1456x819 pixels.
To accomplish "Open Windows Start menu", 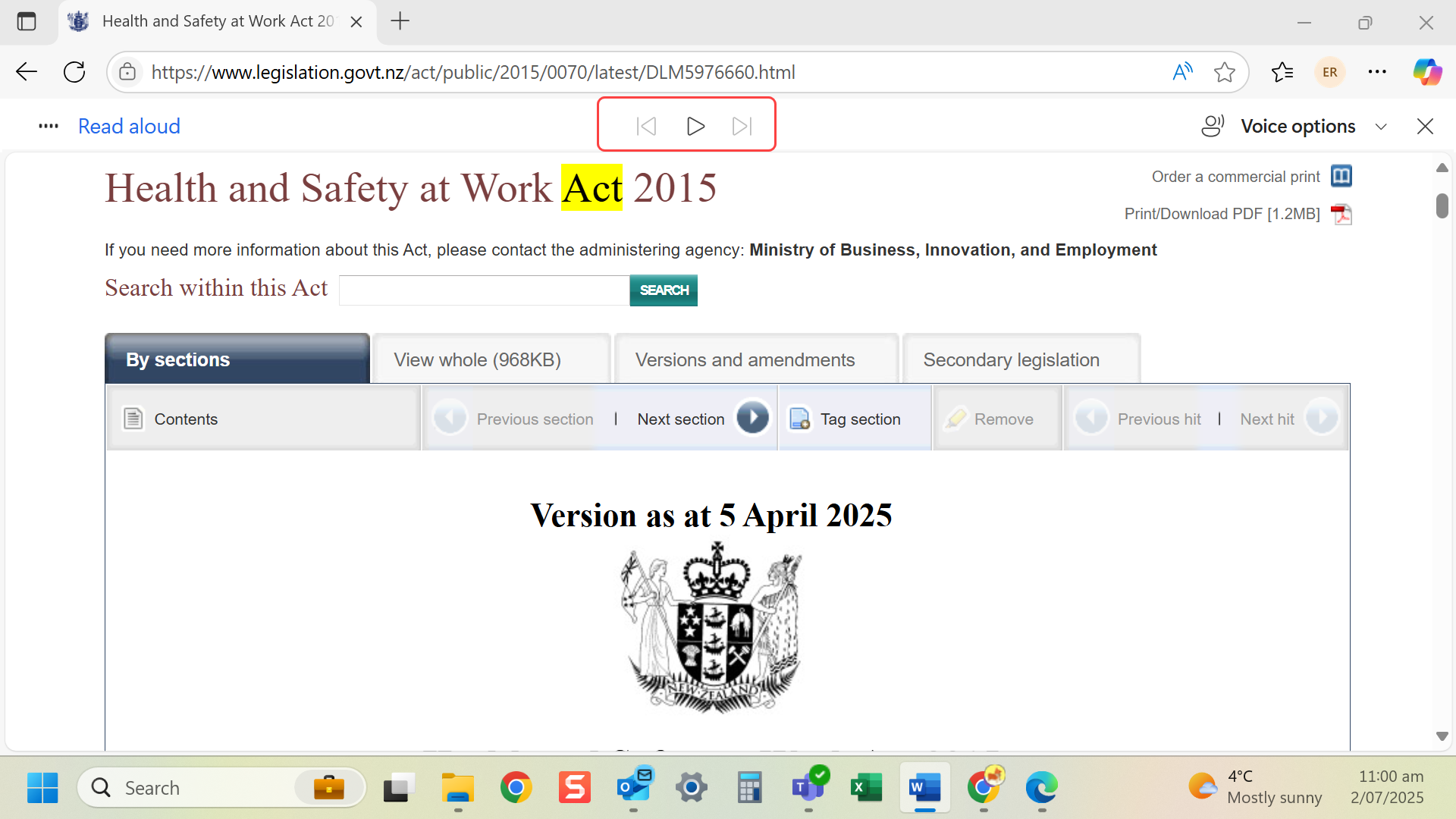I will [42, 788].
